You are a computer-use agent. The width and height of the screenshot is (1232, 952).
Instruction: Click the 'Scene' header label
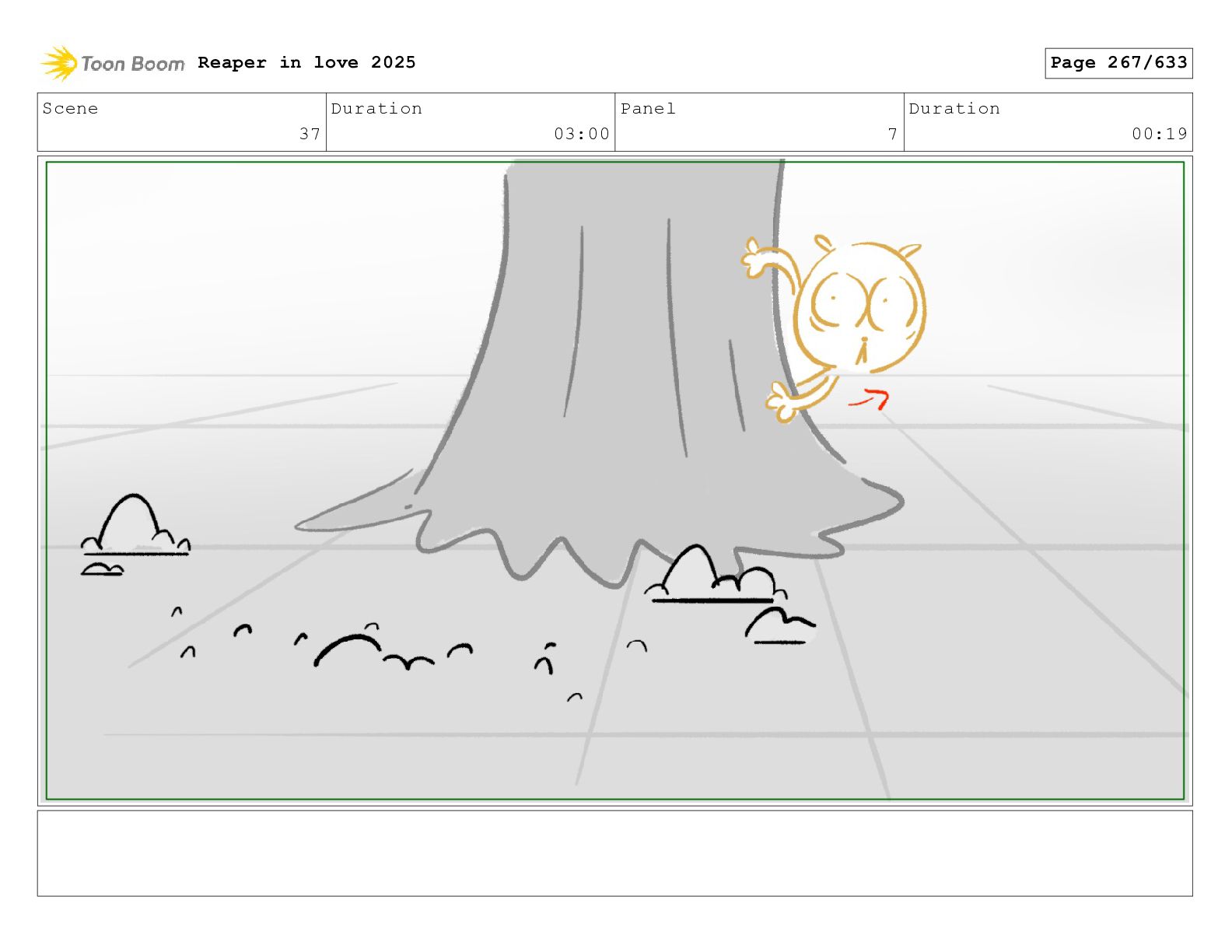tap(70, 109)
